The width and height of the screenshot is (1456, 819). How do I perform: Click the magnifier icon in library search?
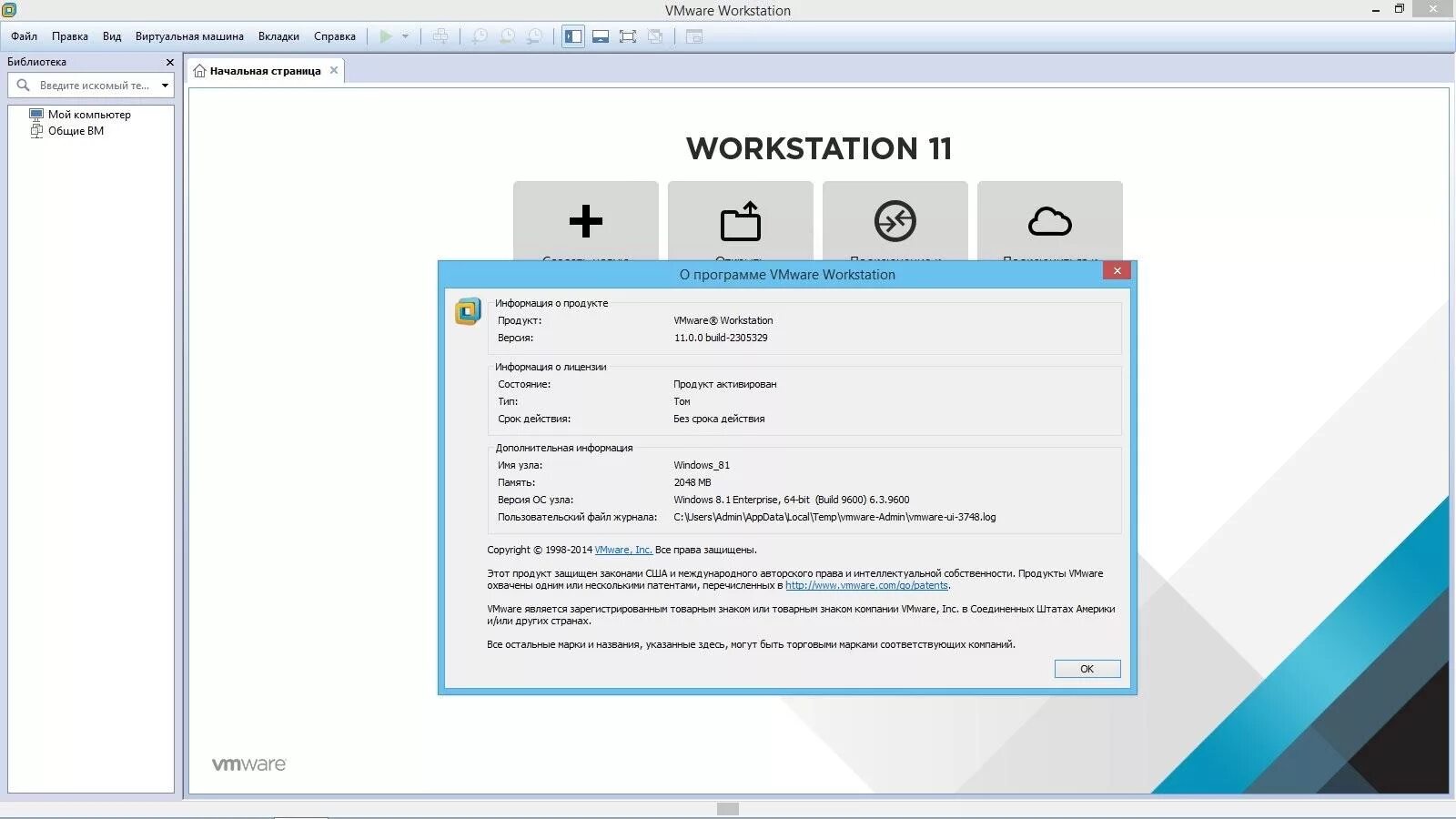24,86
